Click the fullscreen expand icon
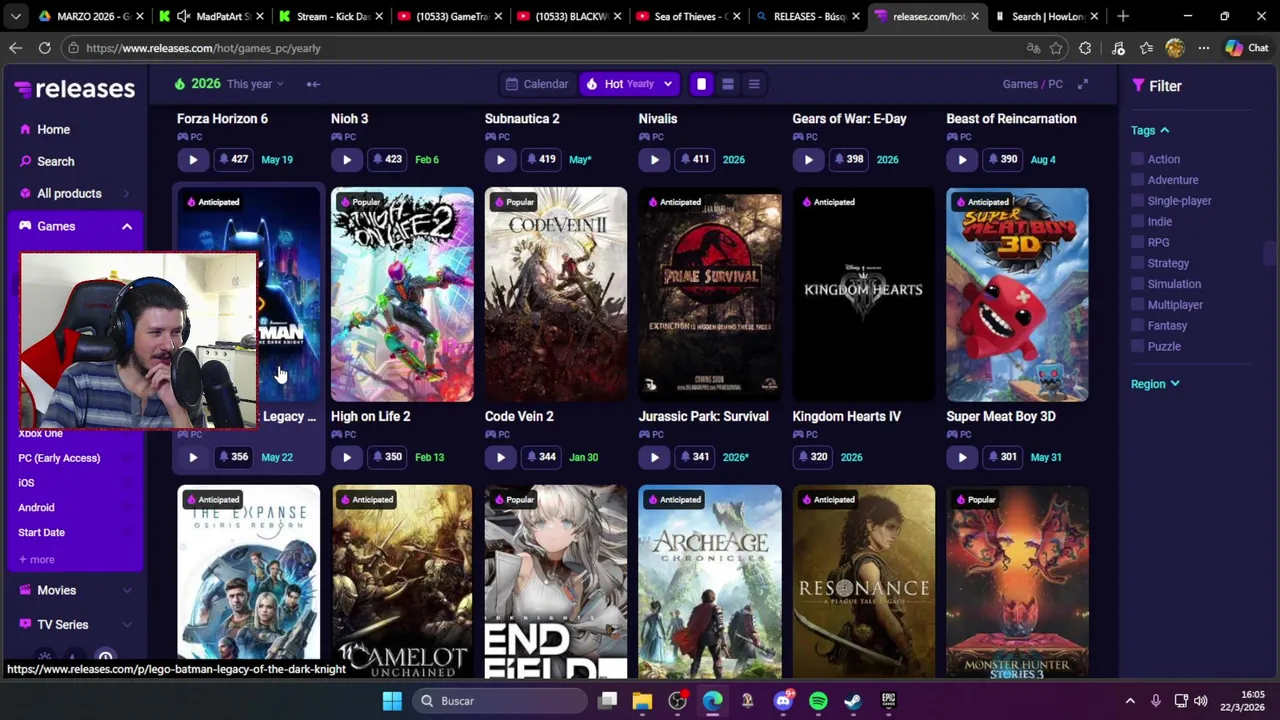 [1083, 84]
